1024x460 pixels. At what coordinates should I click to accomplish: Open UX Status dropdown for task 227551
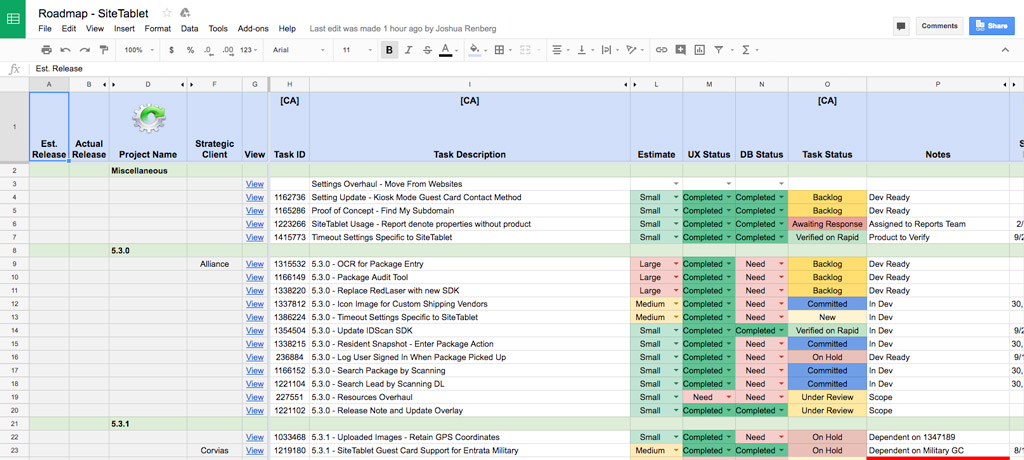tap(729, 397)
